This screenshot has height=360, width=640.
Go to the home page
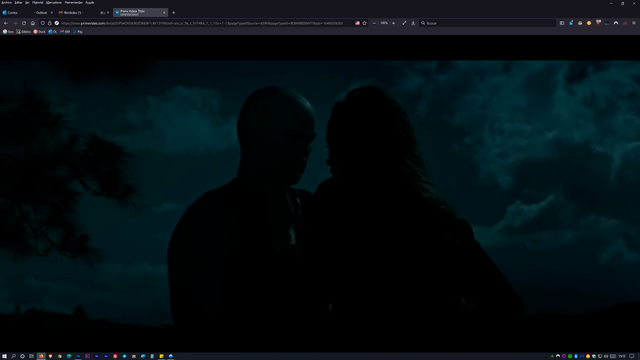(33, 23)
